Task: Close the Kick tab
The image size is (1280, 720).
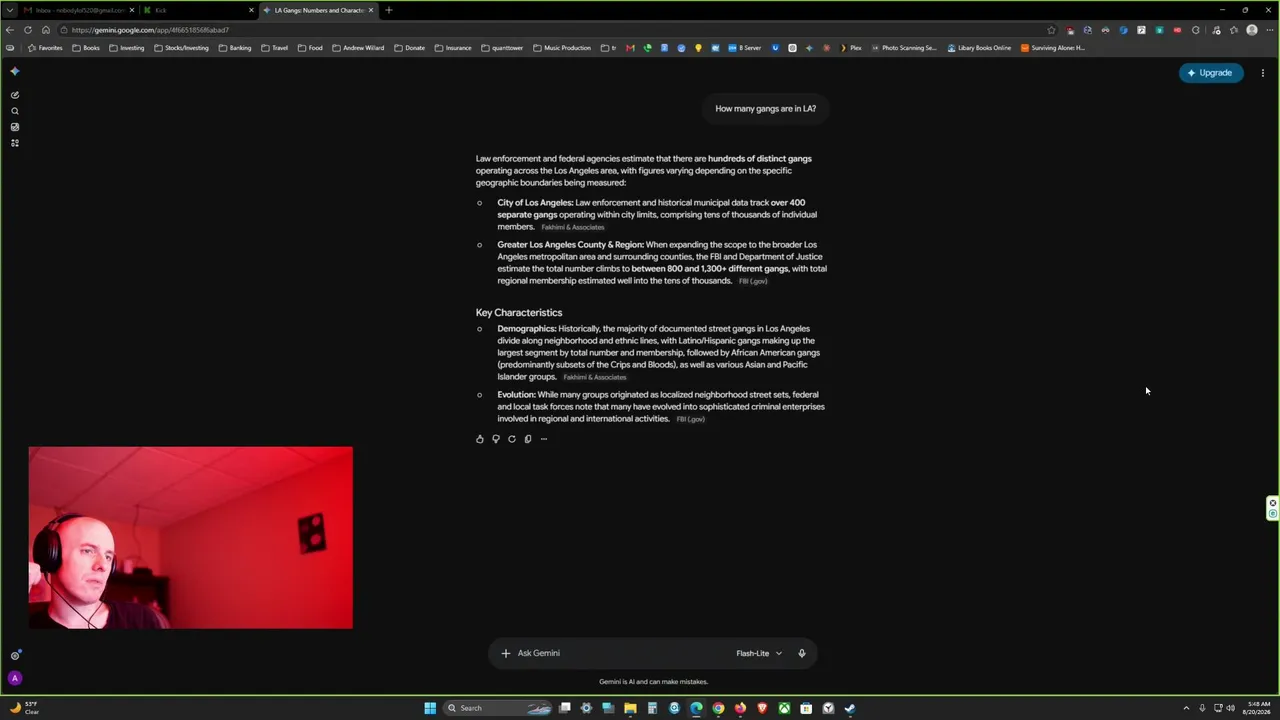Action: 251,10
